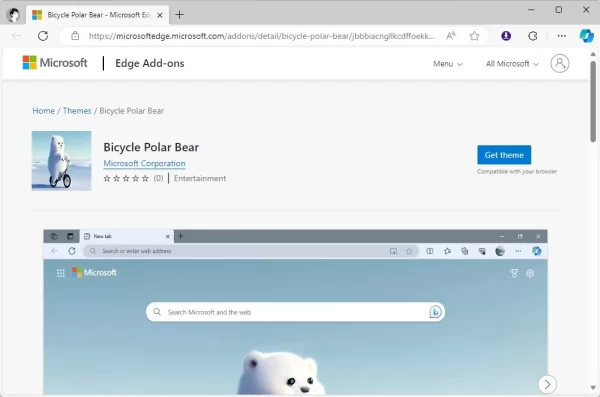Open a new browser tab
The width and height of the screenshot is (600, 397).
click(179, 15)
